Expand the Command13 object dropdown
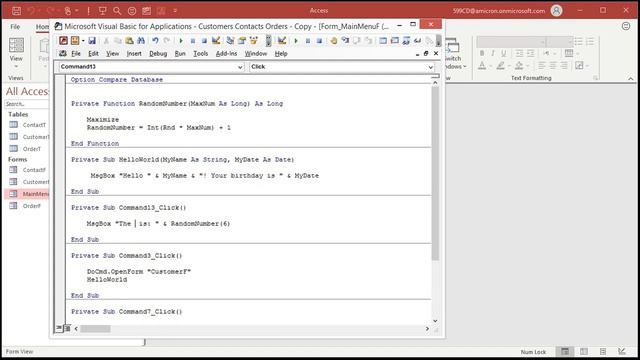 240,67
